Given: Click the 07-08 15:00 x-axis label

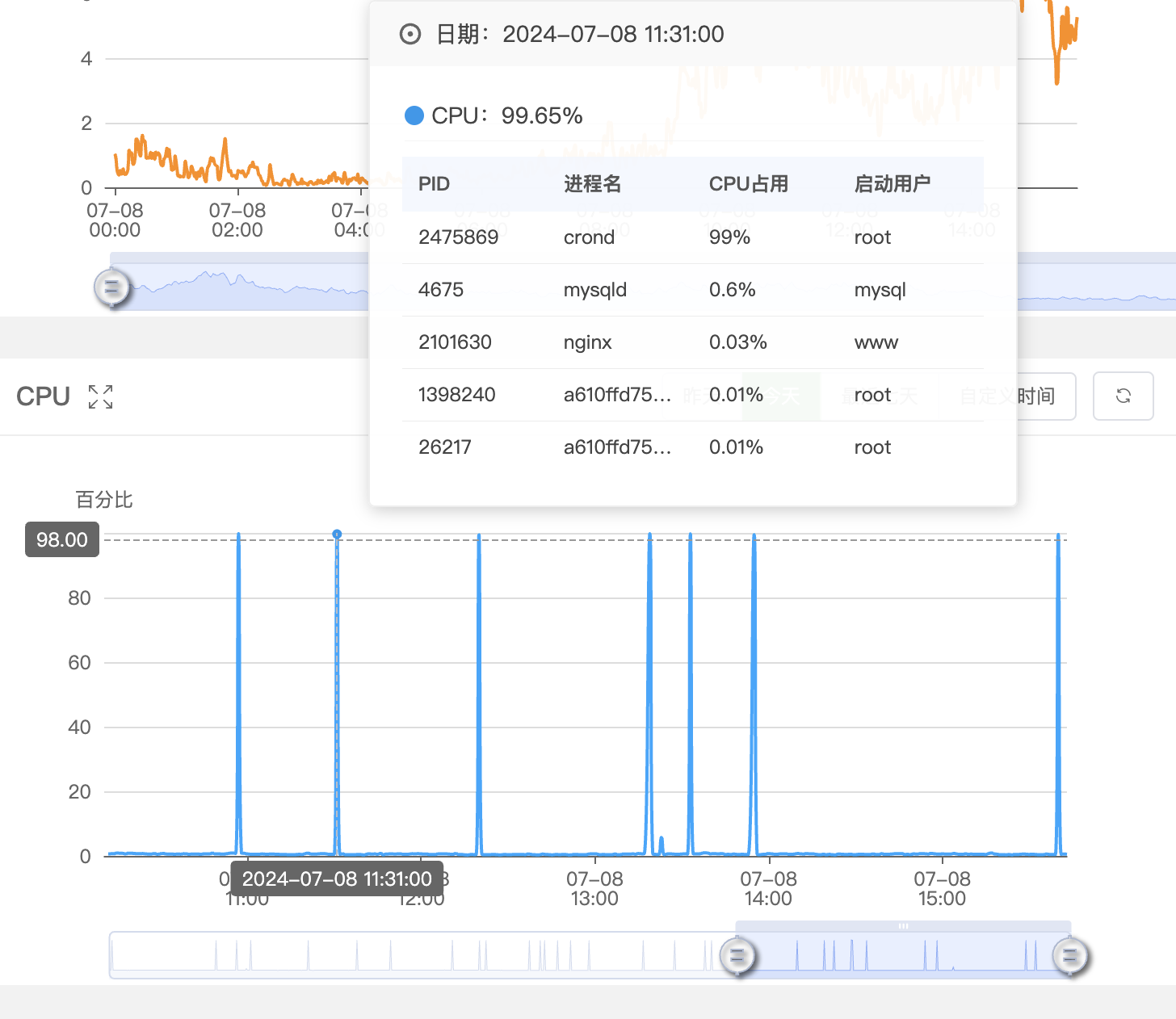Looking at the screenshot, I should pos(942,888).
